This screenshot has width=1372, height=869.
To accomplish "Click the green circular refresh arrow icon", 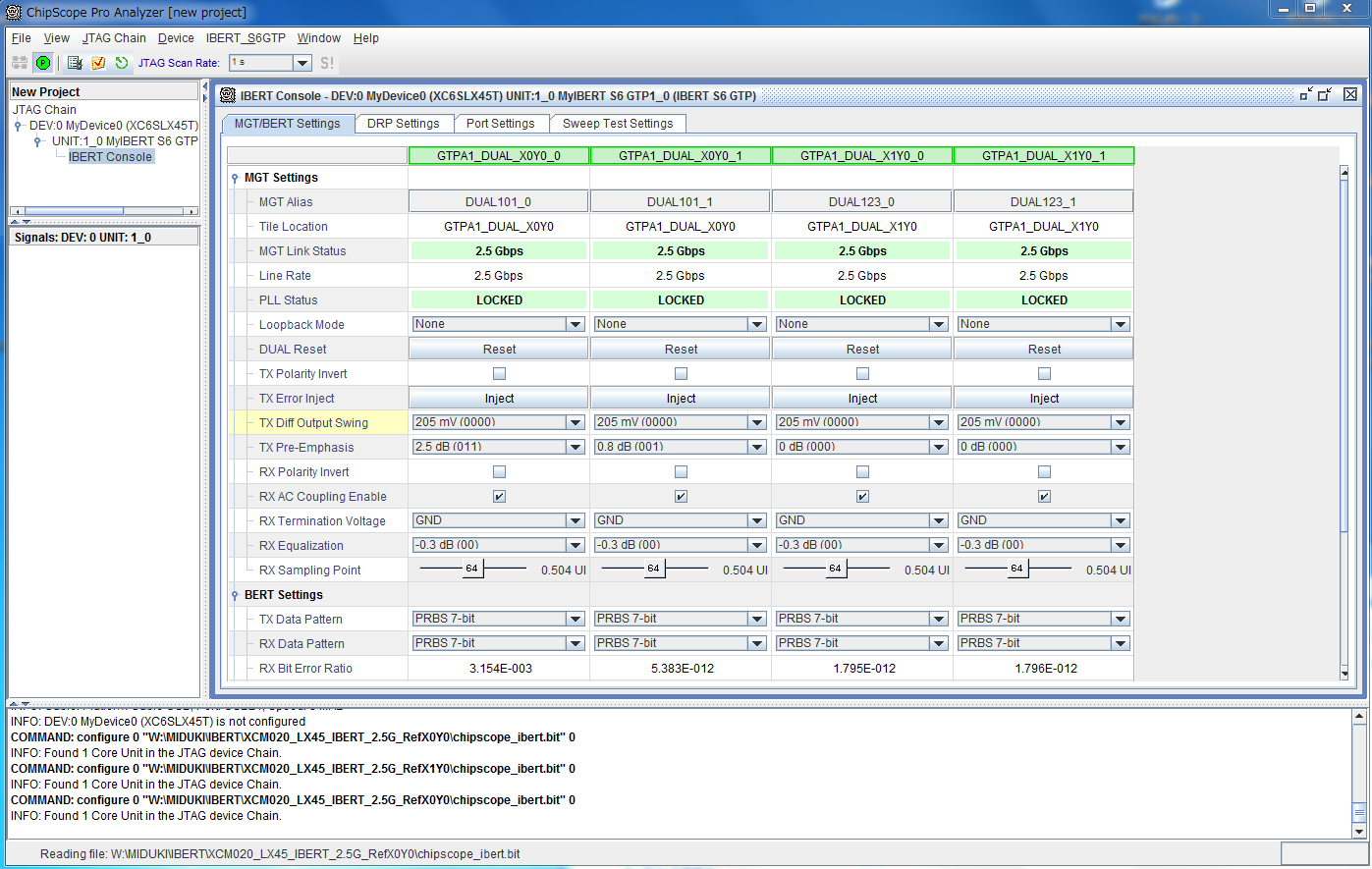I will pos(122,63).
